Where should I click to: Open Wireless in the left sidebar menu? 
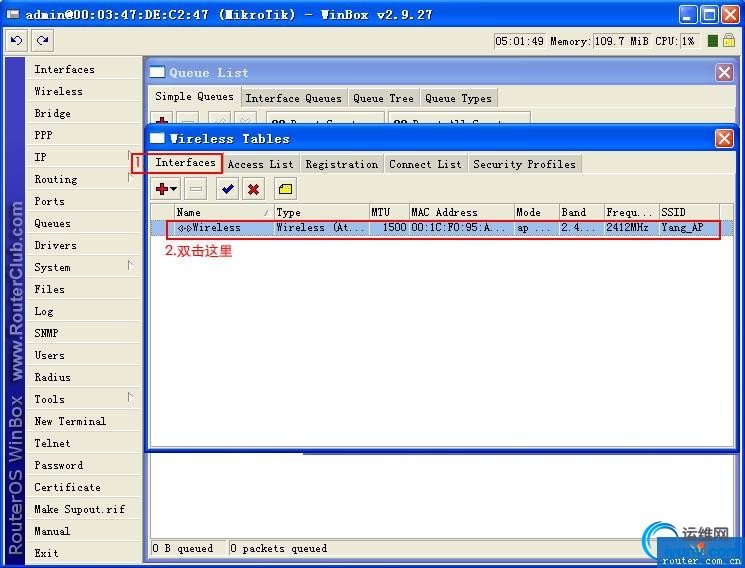pyautogui.click(x=83, y=91)
